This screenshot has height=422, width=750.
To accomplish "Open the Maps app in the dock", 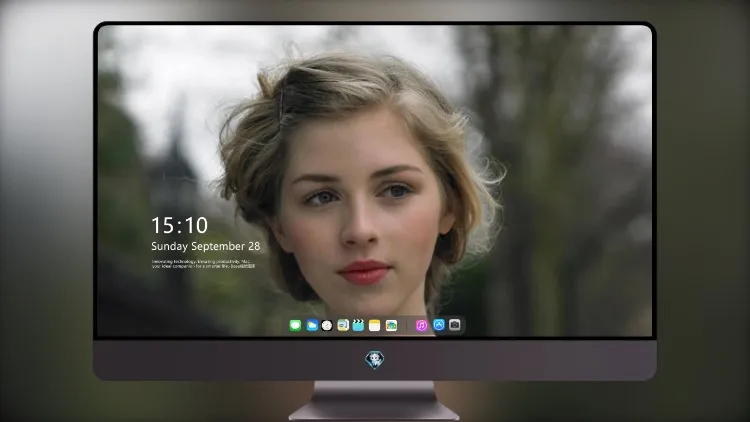I will click(343, 325).
